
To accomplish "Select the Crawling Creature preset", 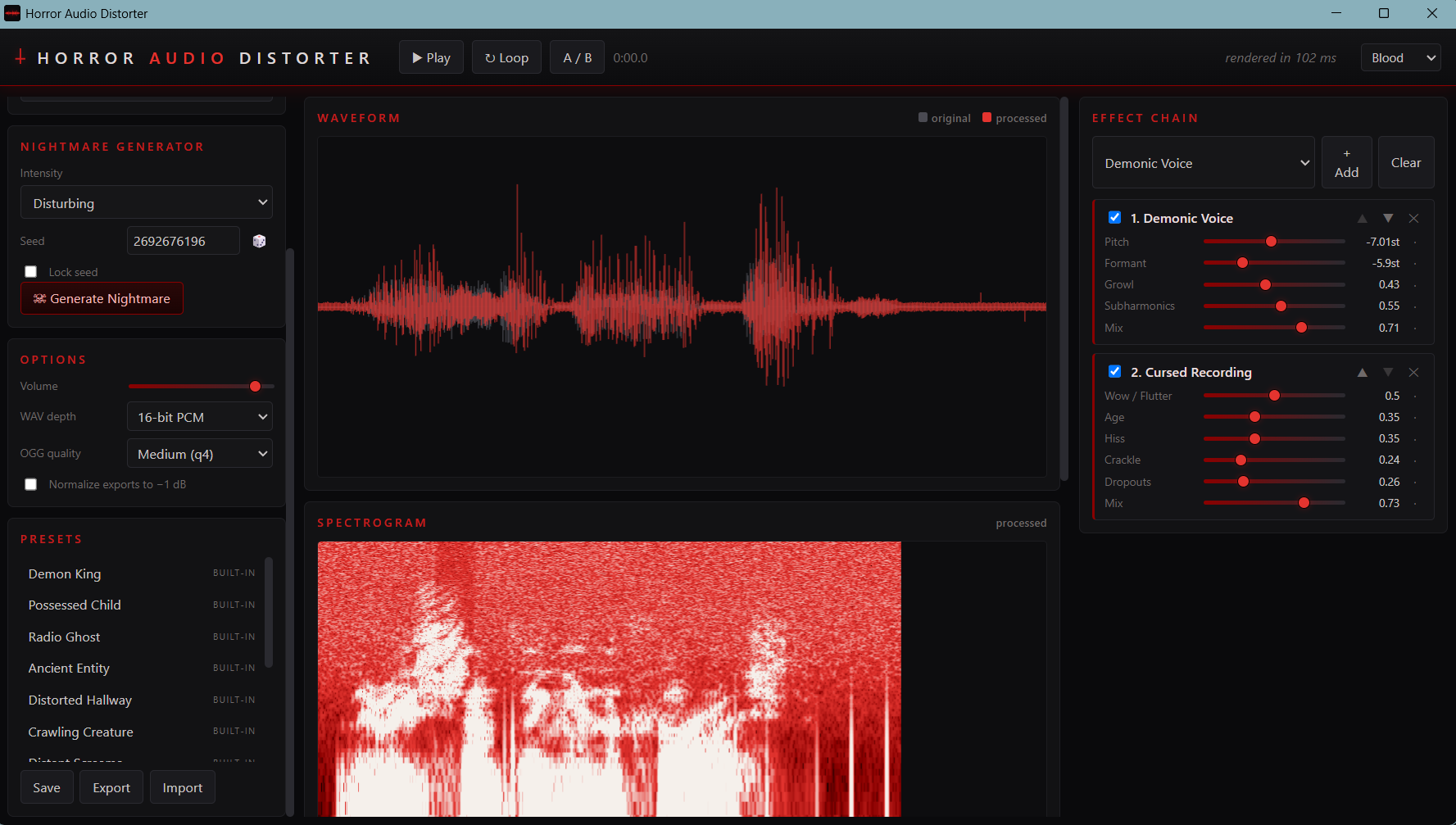I will pos(142,732).
